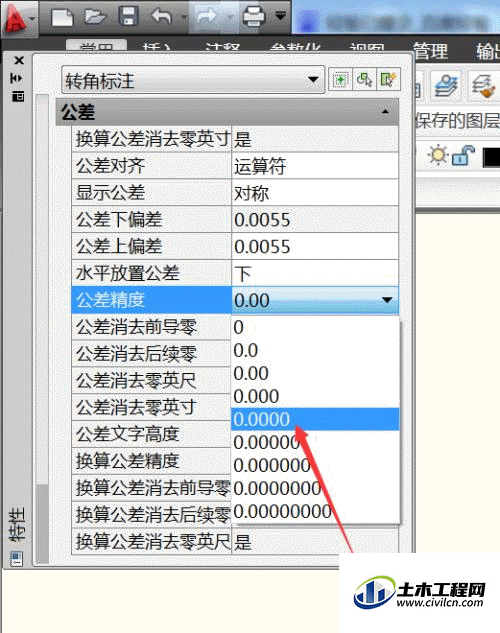Click the 显示公差 value 对称

point(315,193)
